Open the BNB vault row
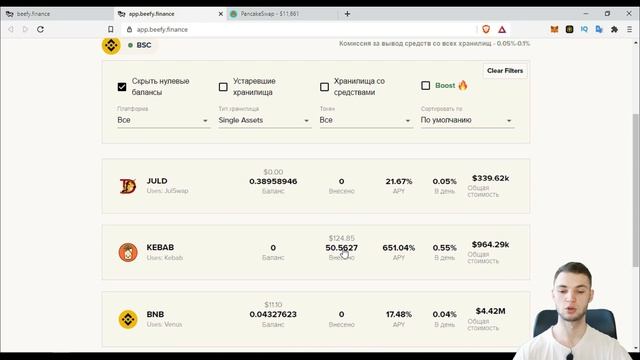The image size is (640, 360). pyautogui.click(x=316, y=319)
